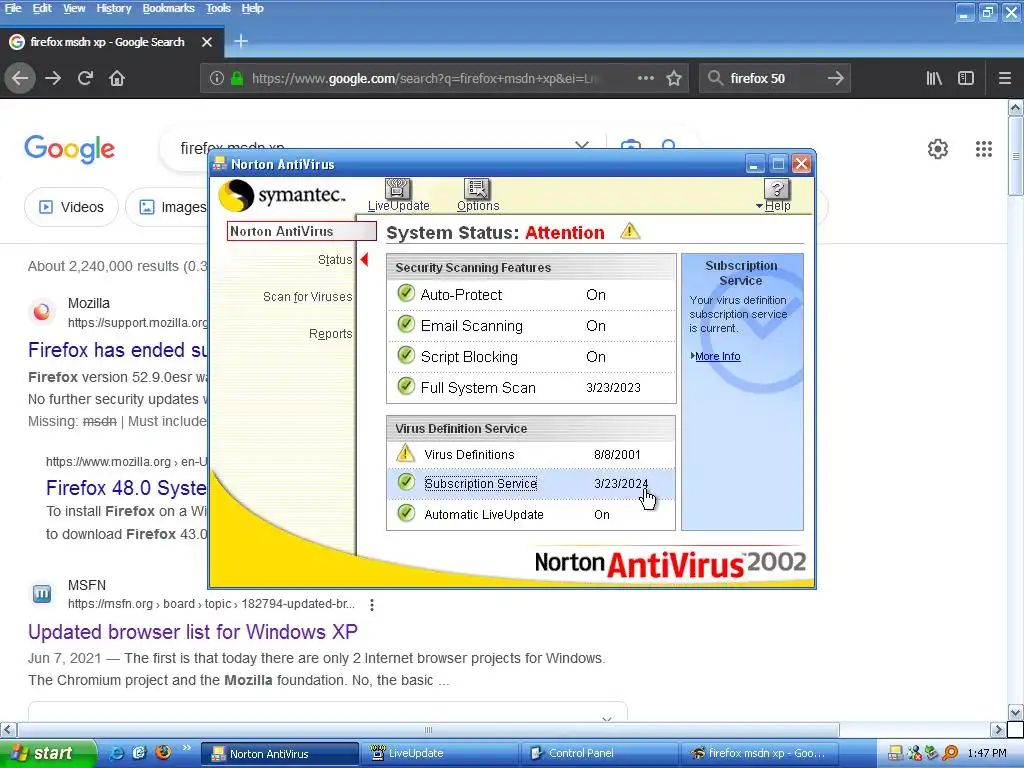Select the Virus Definitions row
This screenshot has width=1024, height=768.
[531, 454]
